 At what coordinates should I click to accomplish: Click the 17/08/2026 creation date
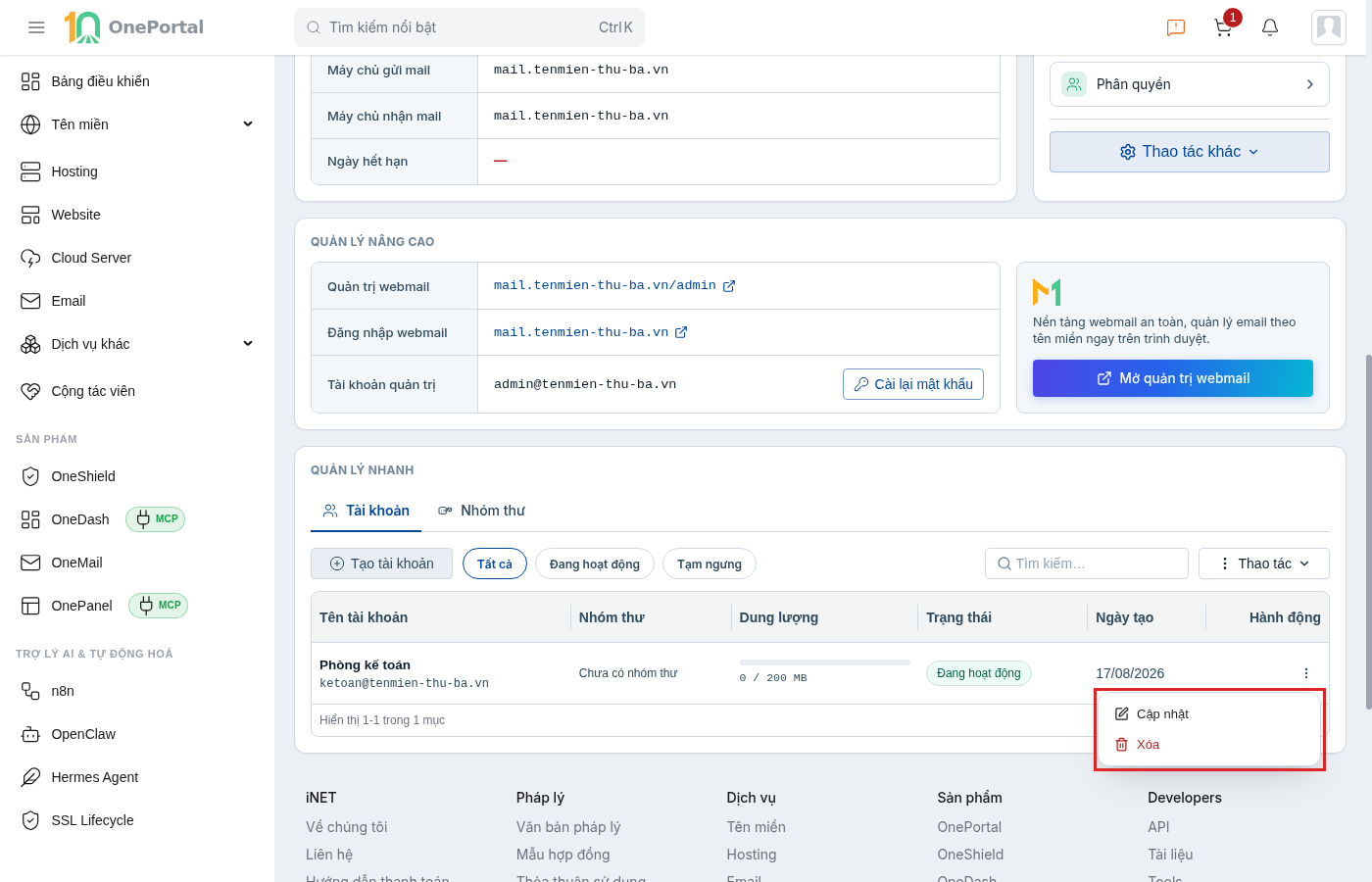(1130, 673)
